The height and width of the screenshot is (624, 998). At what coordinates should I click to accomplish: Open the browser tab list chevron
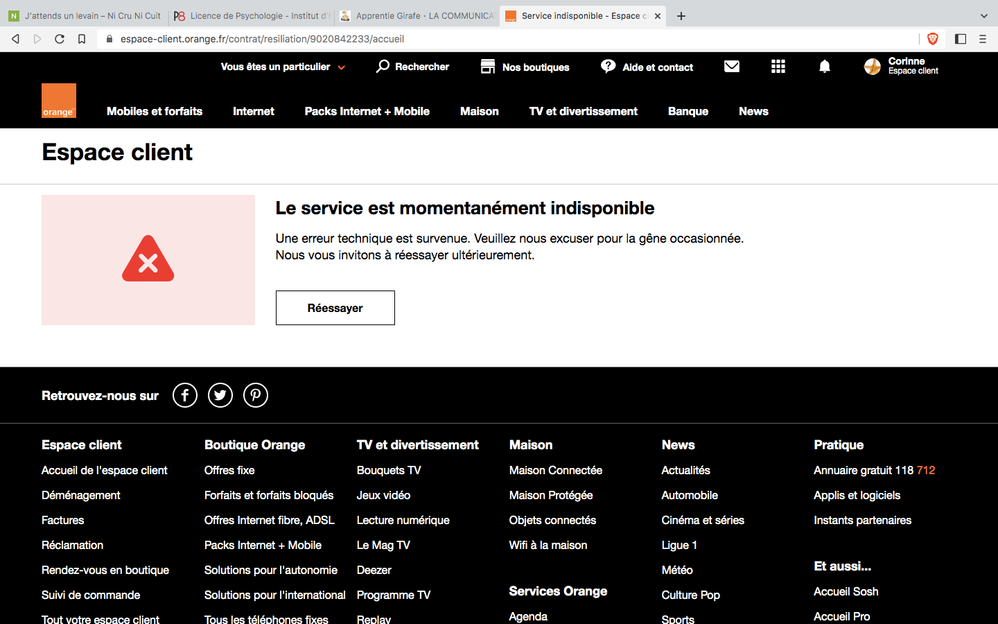tap(983, 16)
